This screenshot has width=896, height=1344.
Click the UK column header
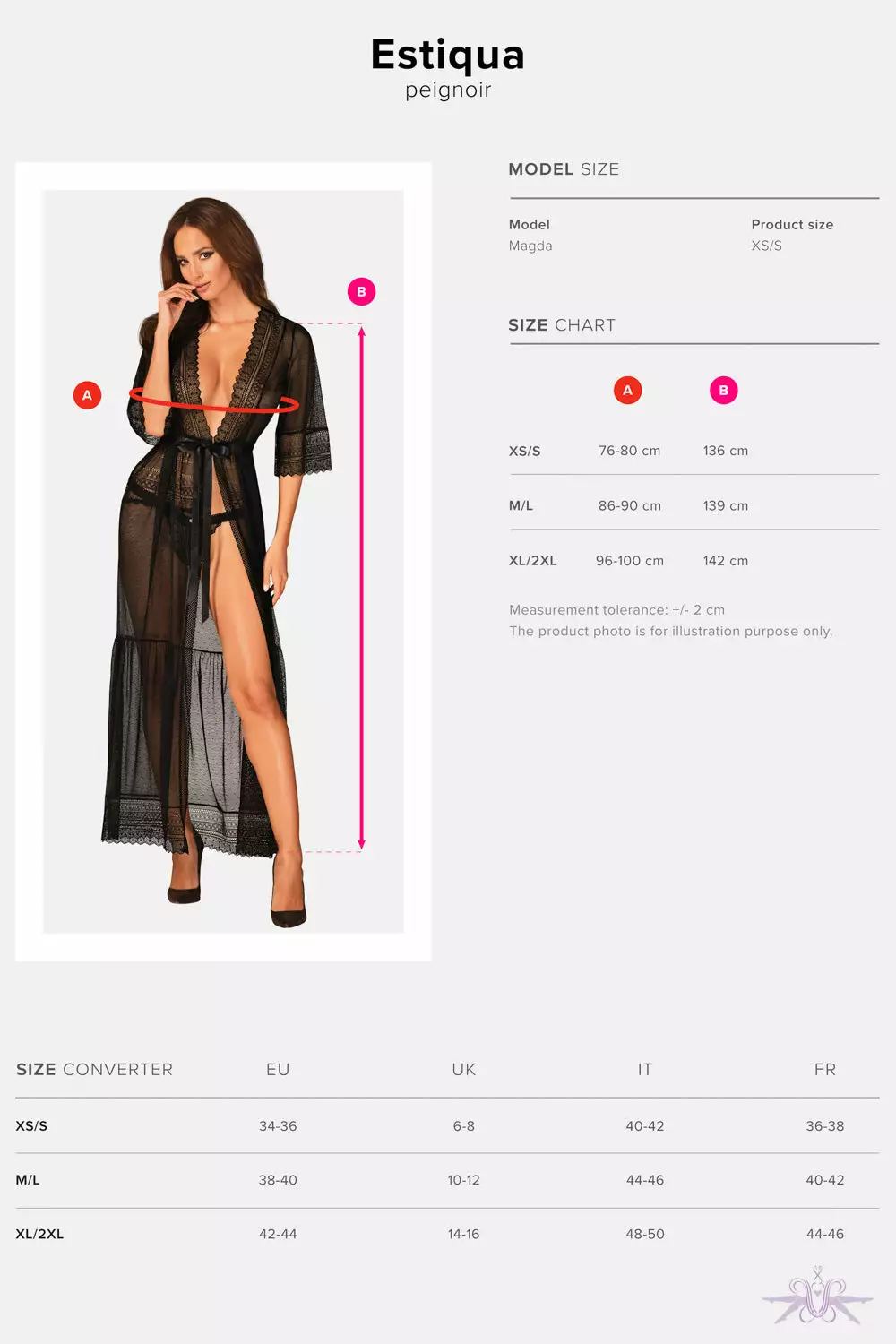(x=464, y=1069)
